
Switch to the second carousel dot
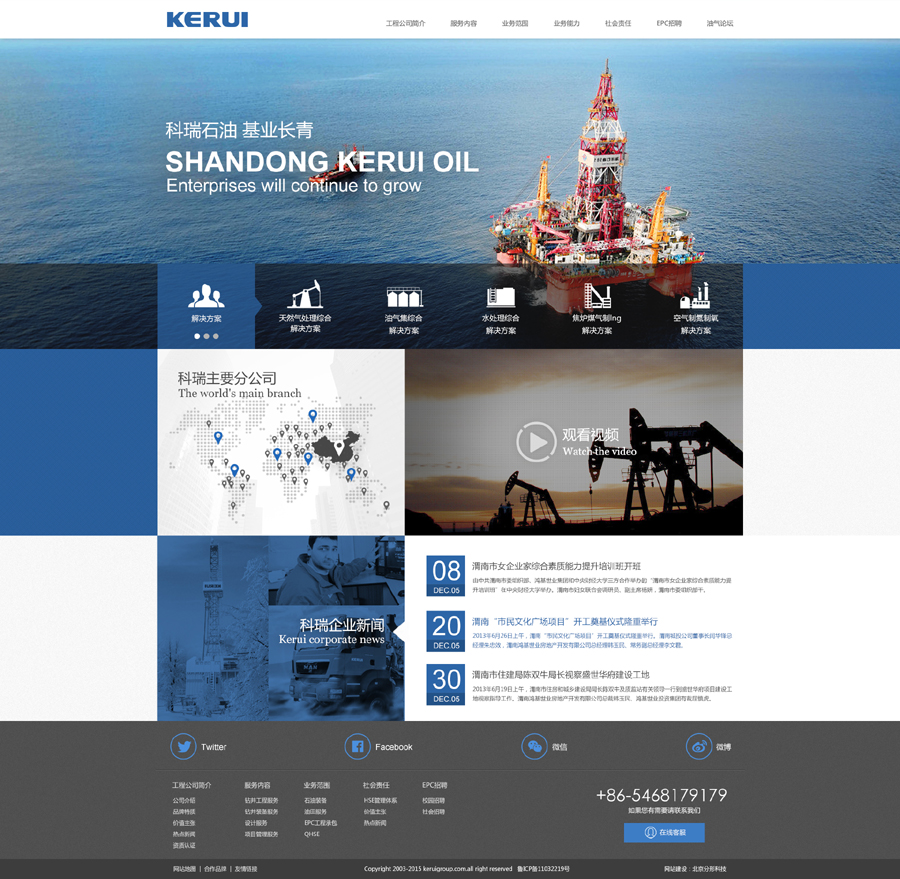(206, 336)
